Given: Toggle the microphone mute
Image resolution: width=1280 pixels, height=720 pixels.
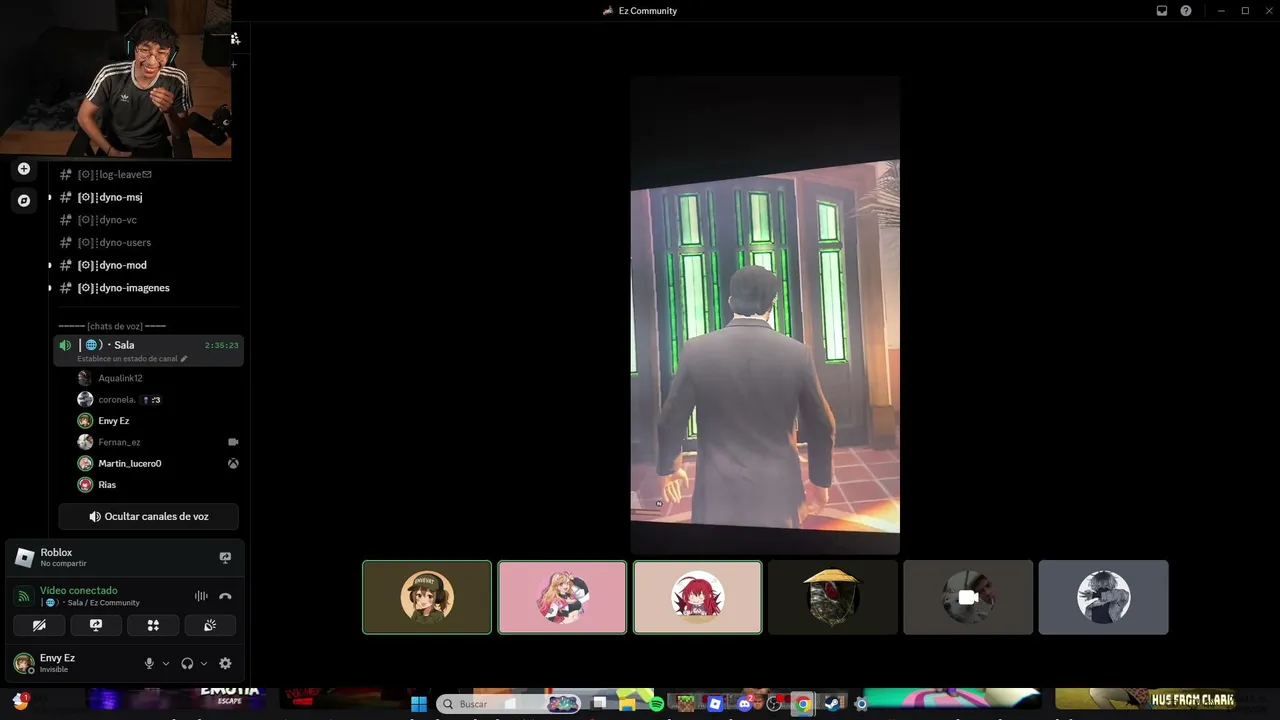Looking at the screenshot, I should (149, 663).
